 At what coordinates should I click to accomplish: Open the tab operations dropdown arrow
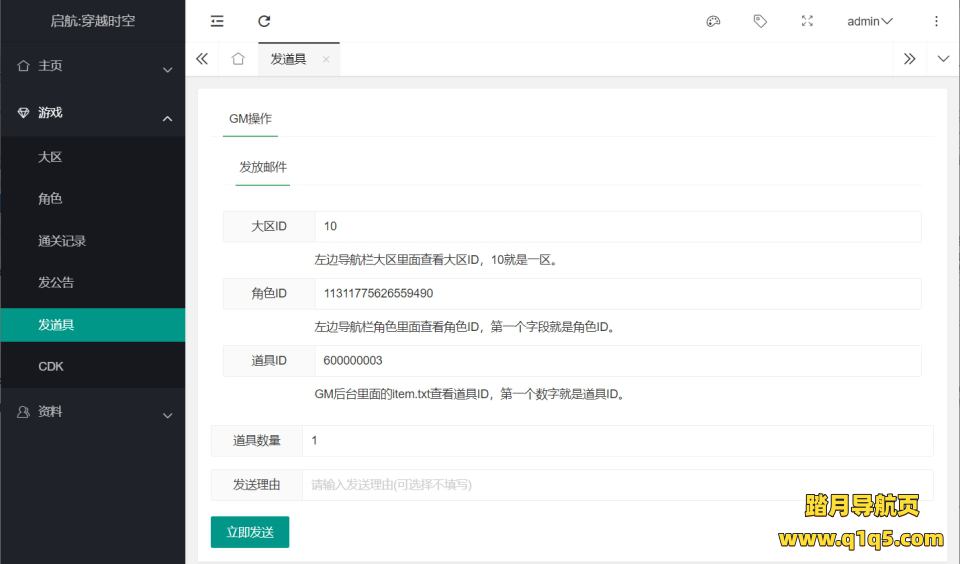tap(943, 59)
